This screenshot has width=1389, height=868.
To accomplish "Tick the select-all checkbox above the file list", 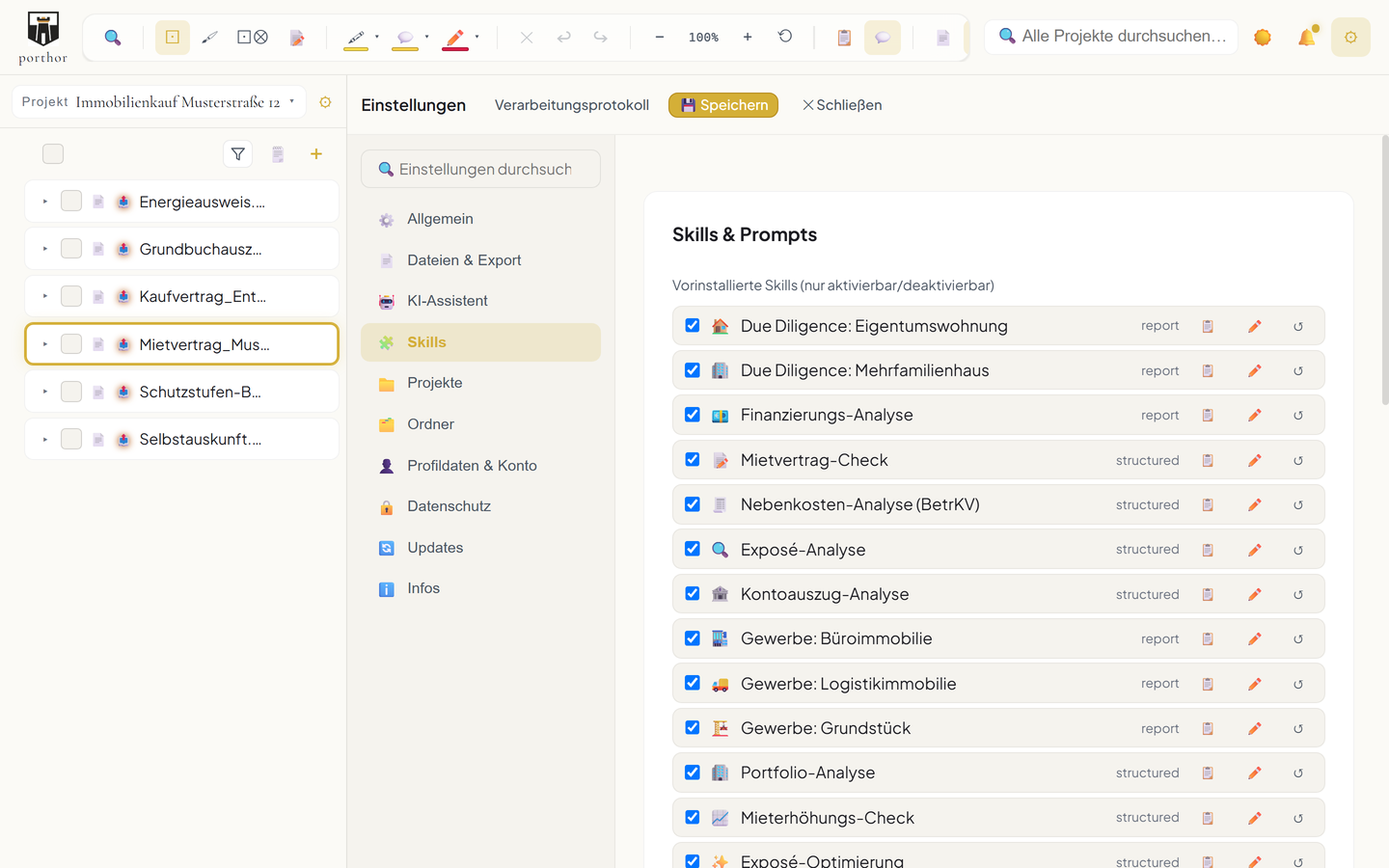I will (x=53, y=154).
